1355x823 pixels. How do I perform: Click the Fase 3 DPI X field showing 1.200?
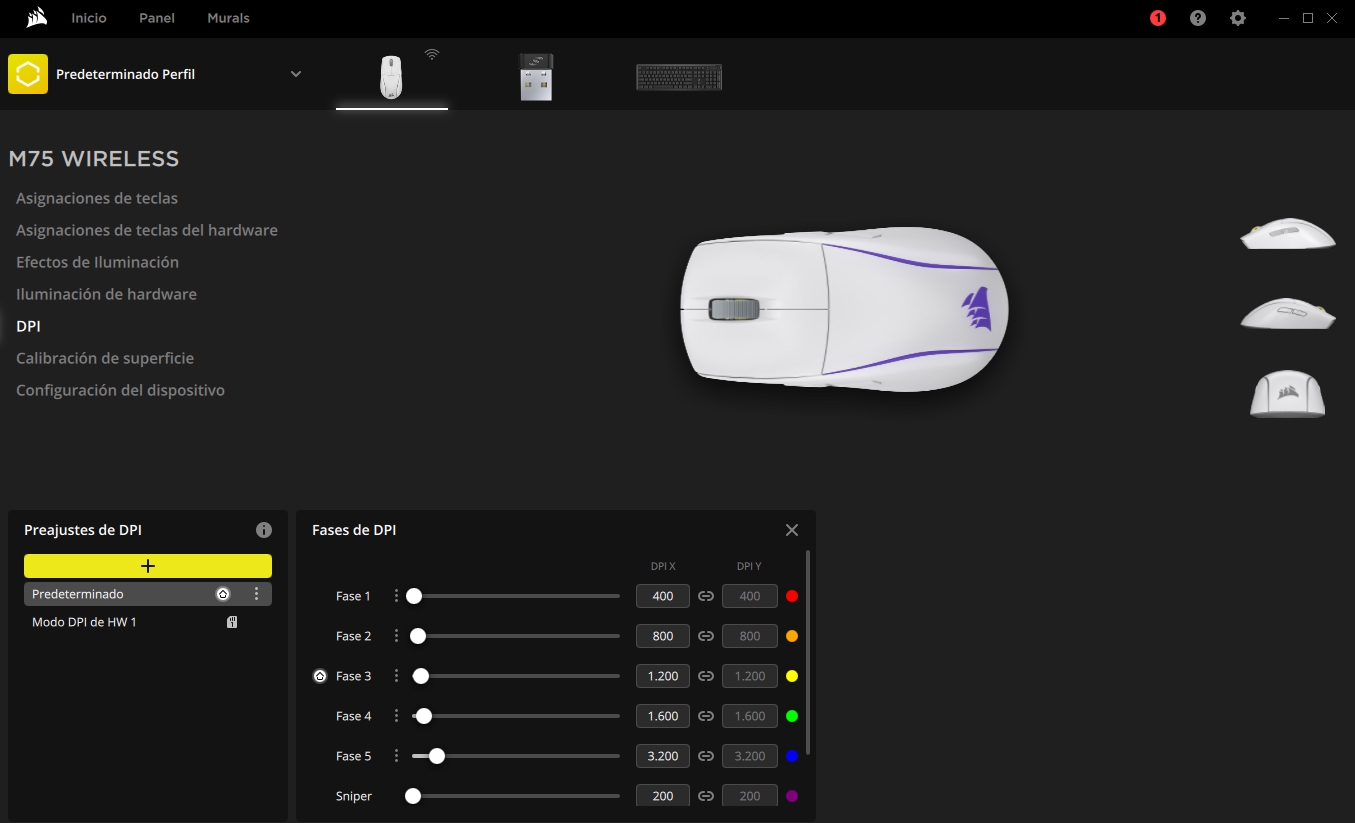point(663,676)
